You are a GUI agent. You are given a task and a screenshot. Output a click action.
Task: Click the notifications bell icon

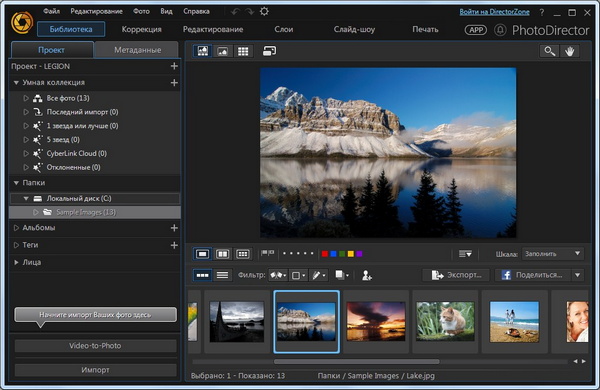tap(500, 30)
